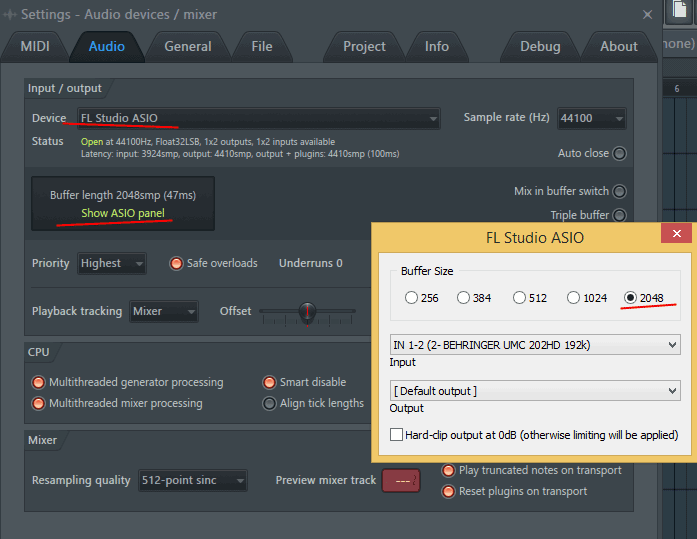697x539 pixels.
Task: Open the Playback tracking Mixer dropdown
Action: pyautogui.click(x=164, y=311)
